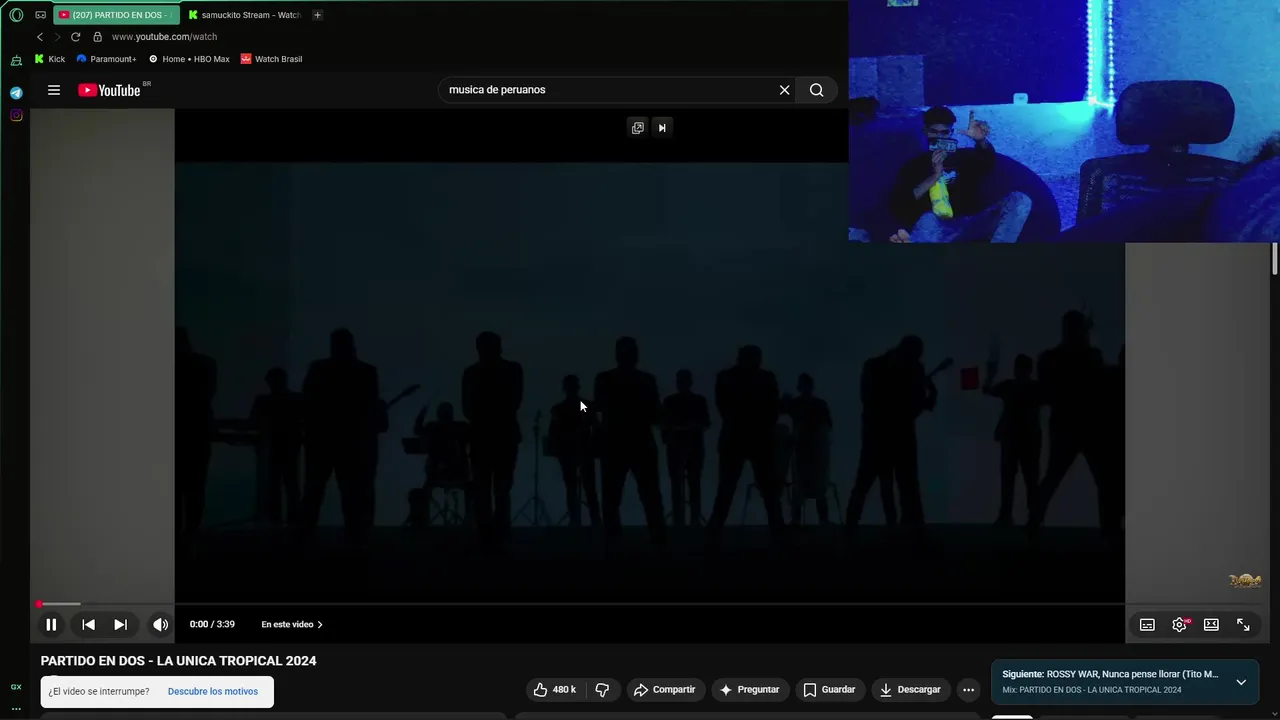Click the video title PARTIDO EN DOS
Viewport: 1280px width, 720px height.
pyautogui.click(x=178, y=661)
